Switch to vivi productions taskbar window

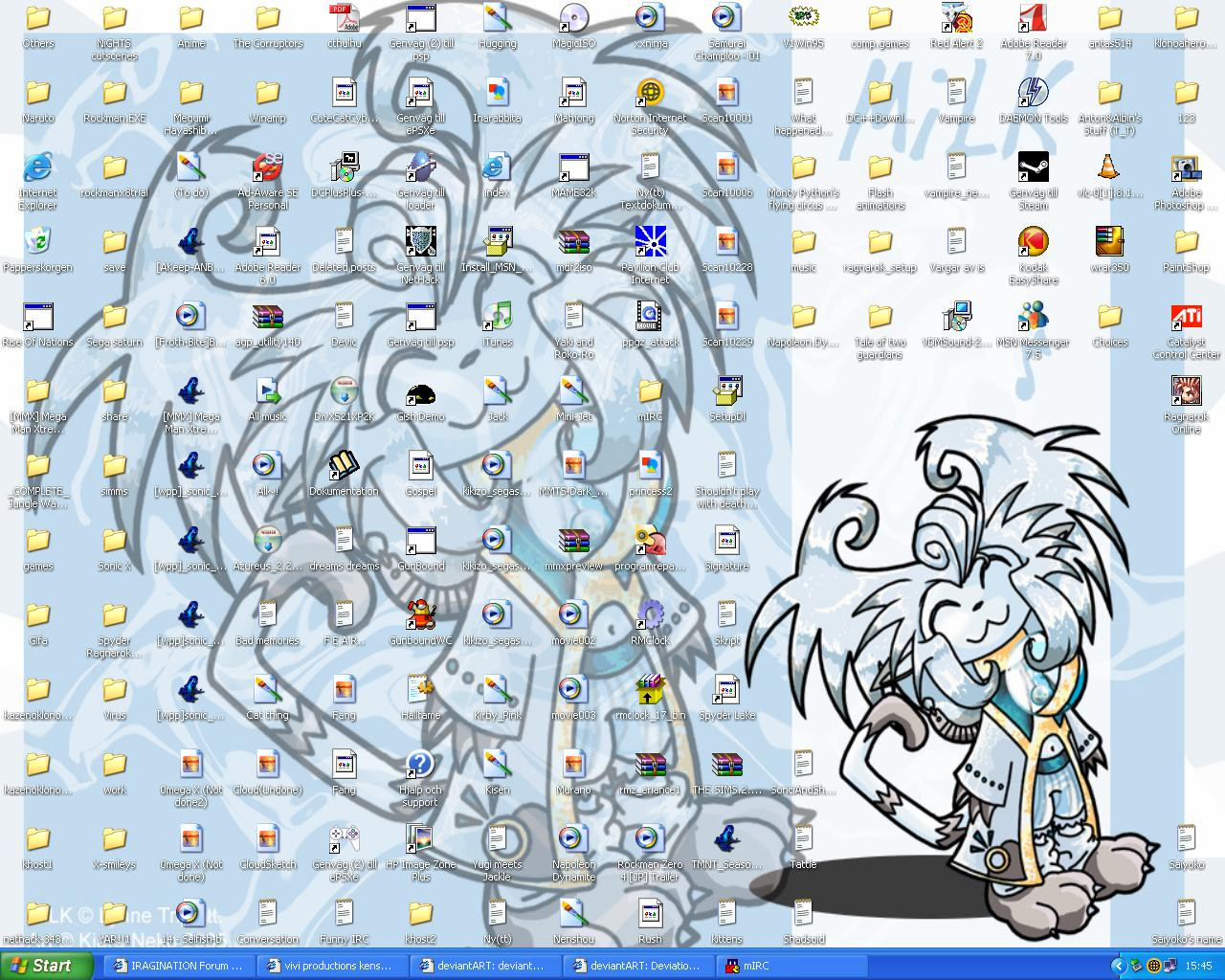coord(332,966)
